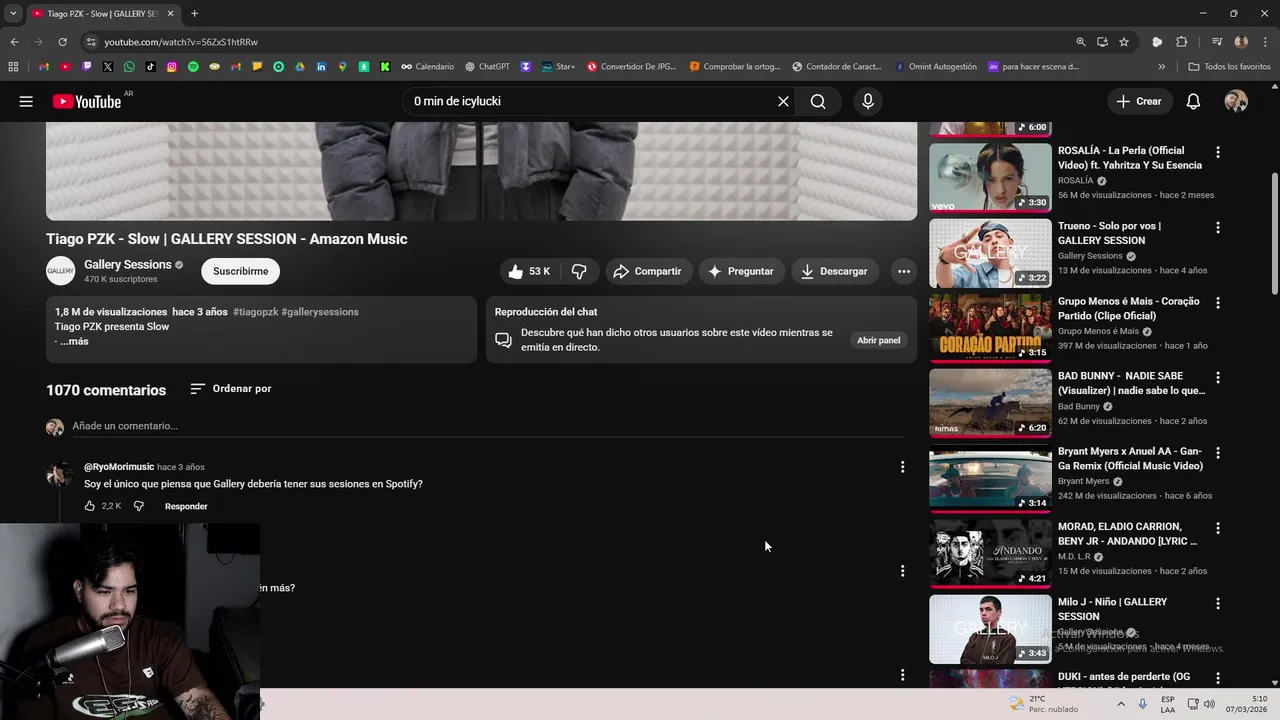Dislike the @RyoMorimusic comment

click(139, 506)
